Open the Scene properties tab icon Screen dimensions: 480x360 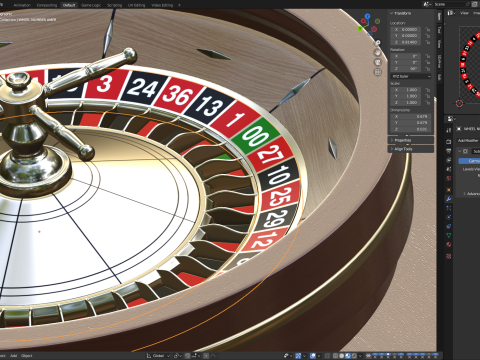coord(449,169)
